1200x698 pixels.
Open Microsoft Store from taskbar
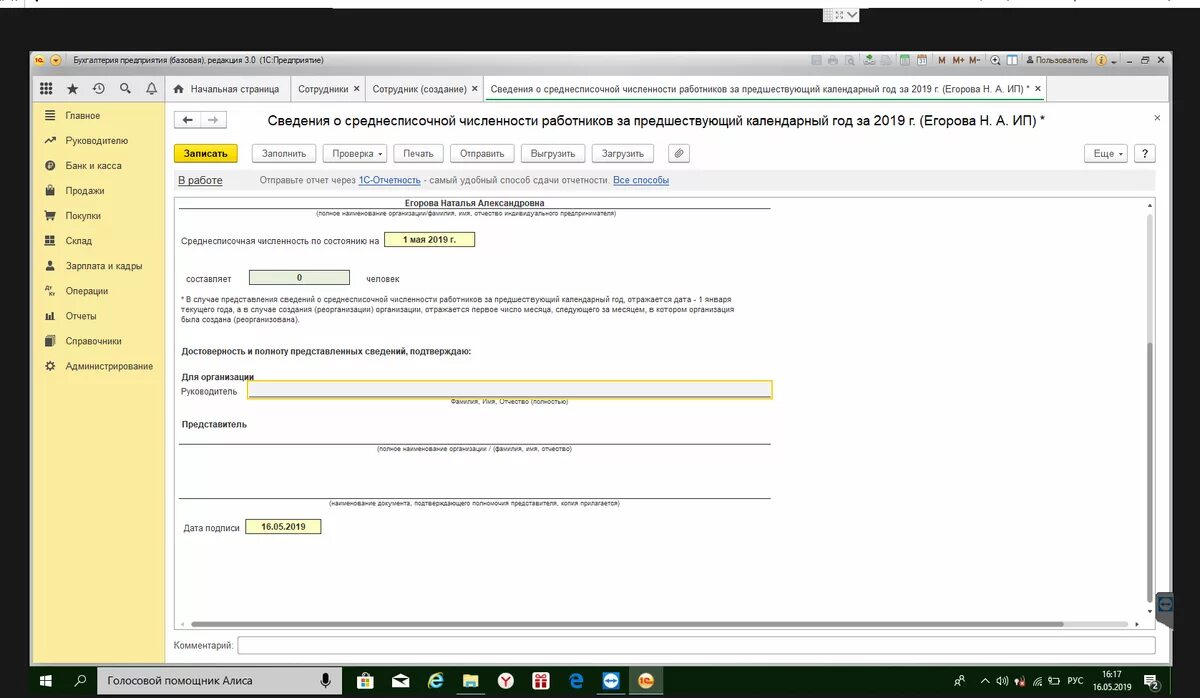point(365,681)
